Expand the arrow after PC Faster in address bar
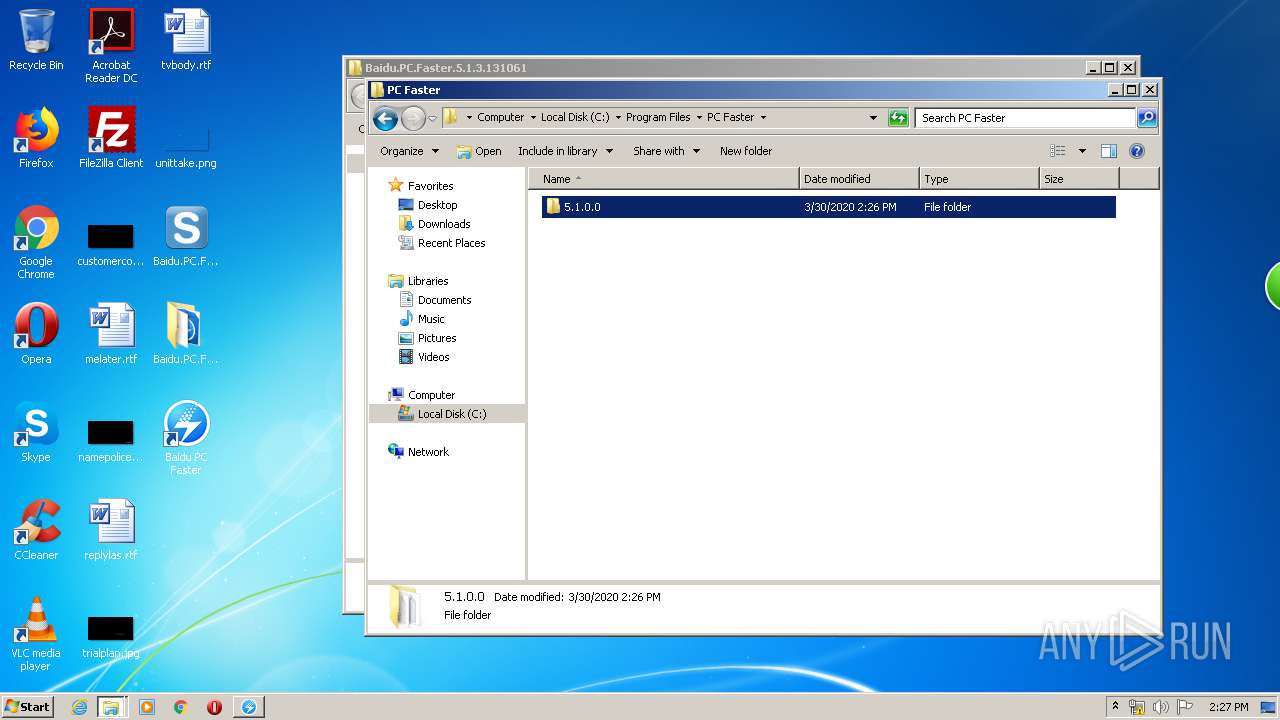This screenshot has height=720, width=1280. [763, 118]
